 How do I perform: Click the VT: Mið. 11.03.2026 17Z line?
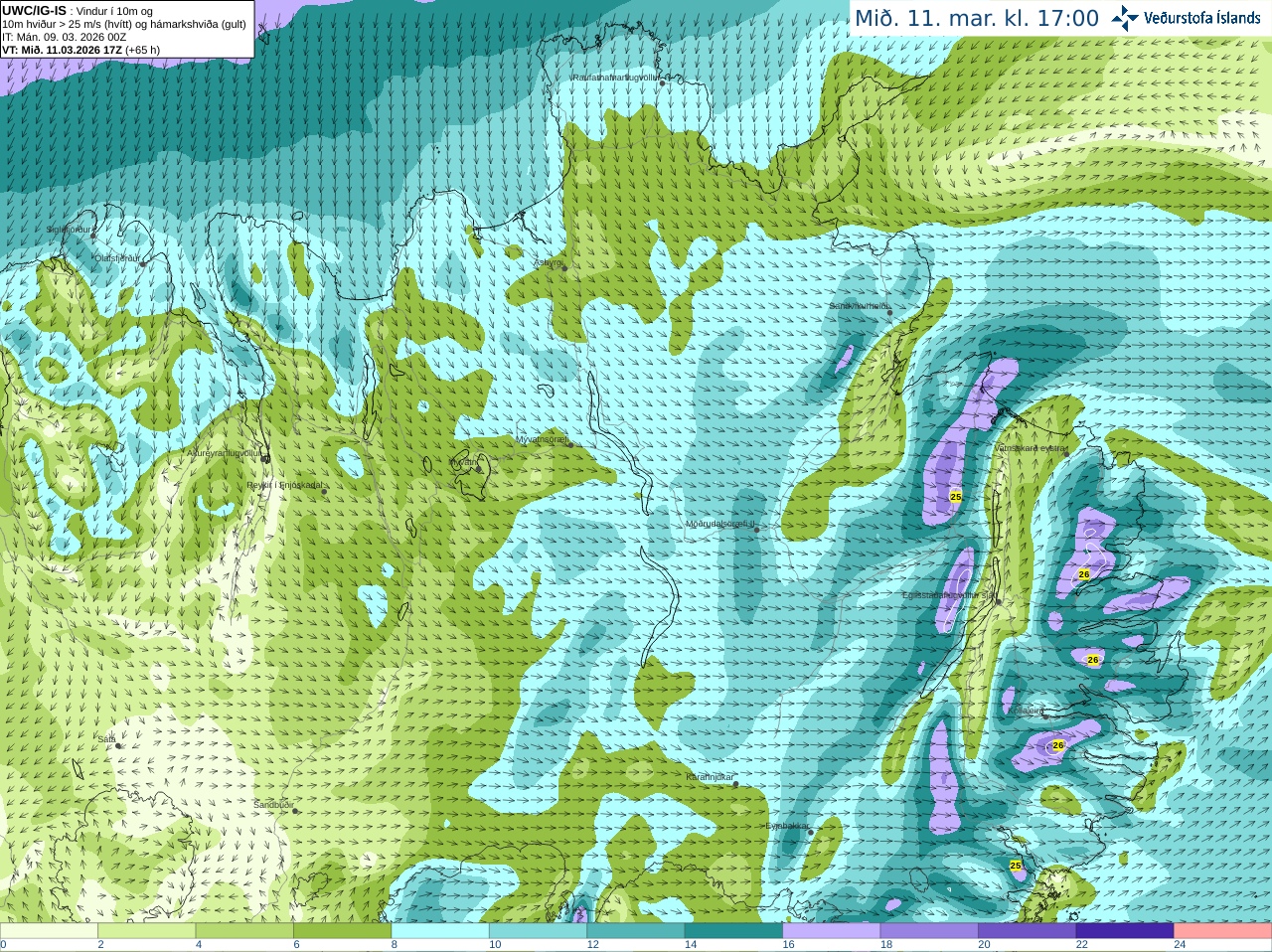pyautogui.click(x=81, y=50)
